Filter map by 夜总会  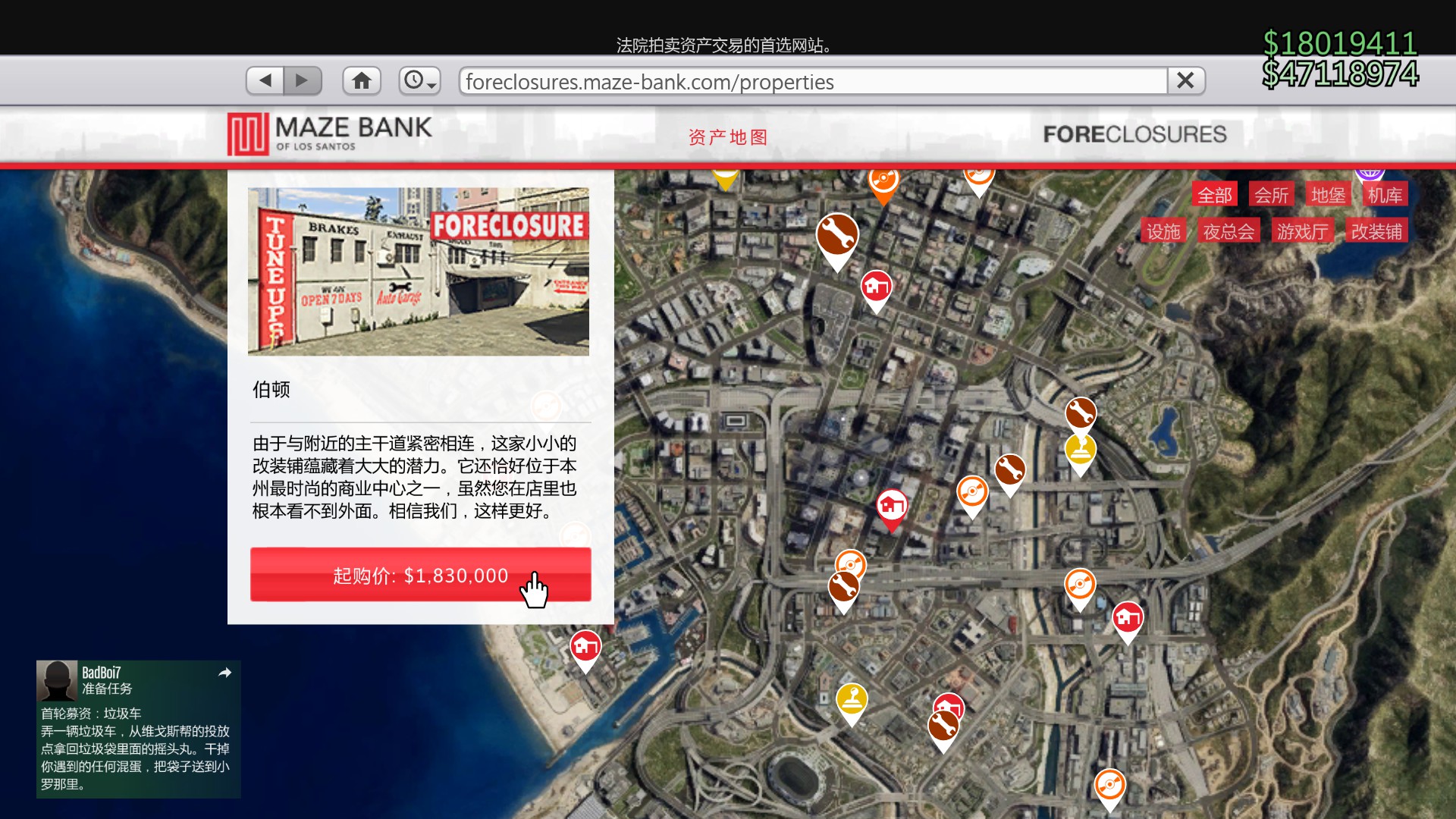pos(1229,231)
